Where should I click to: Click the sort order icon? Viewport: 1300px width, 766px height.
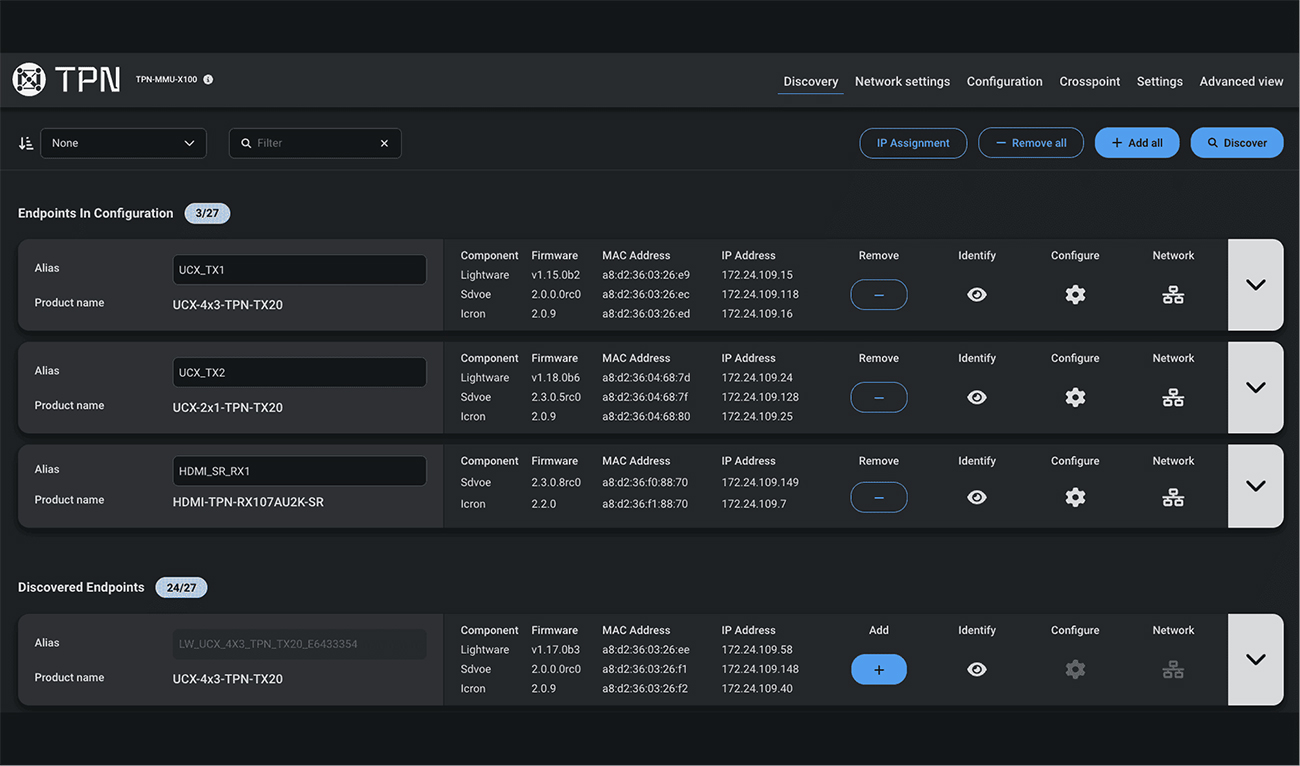click(26, 143)
